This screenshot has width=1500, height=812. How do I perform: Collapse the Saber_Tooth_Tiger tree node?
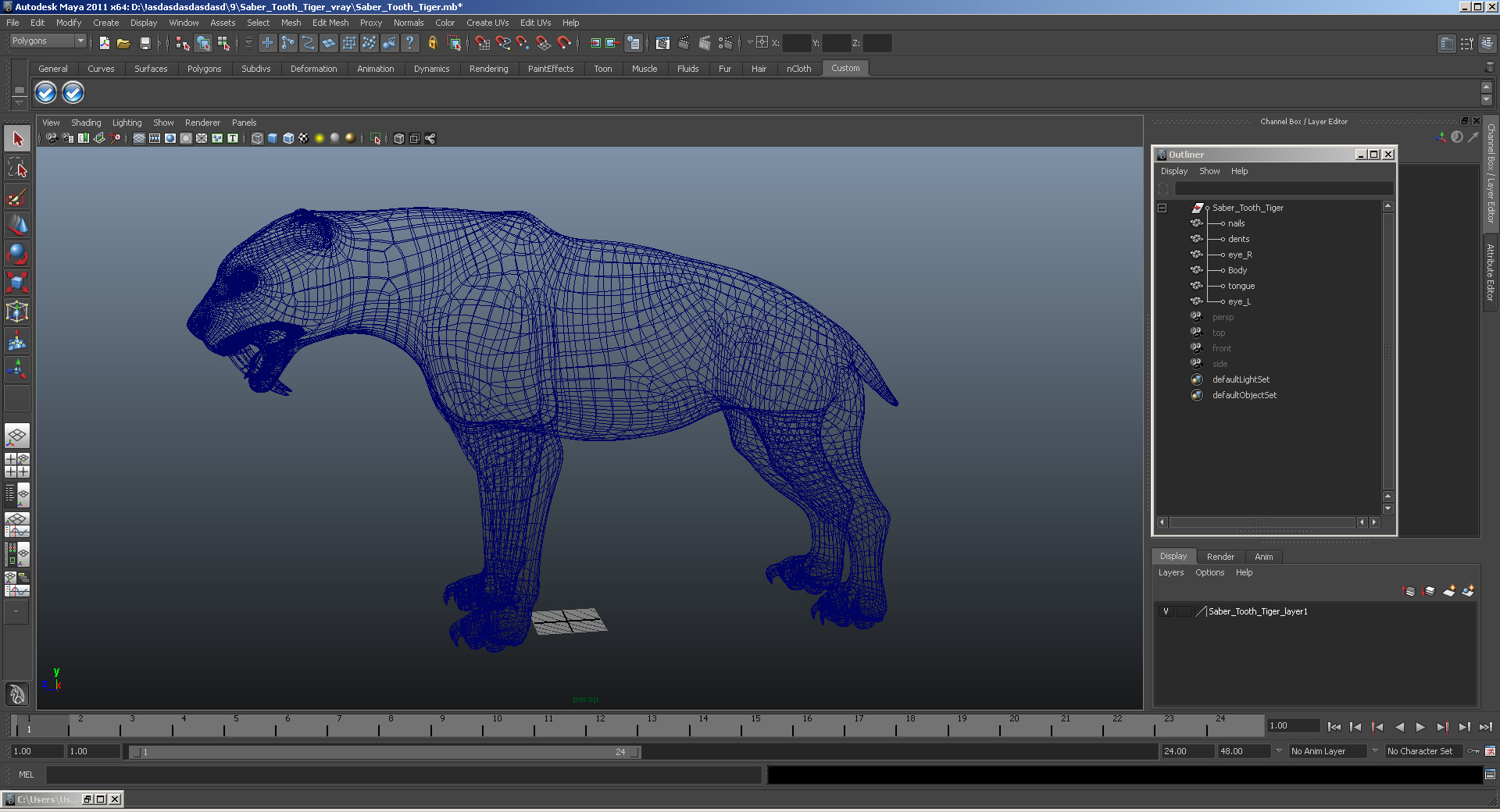tap(1162, 208)
